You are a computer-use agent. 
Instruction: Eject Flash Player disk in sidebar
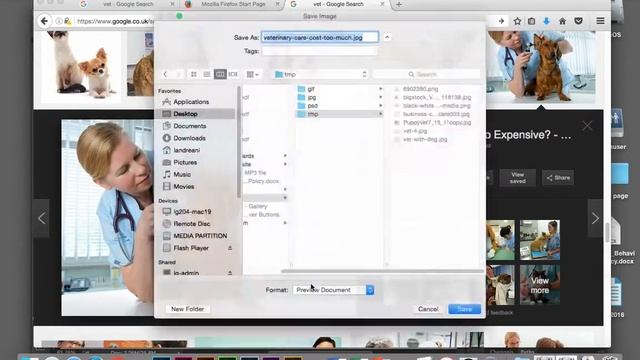230,248
